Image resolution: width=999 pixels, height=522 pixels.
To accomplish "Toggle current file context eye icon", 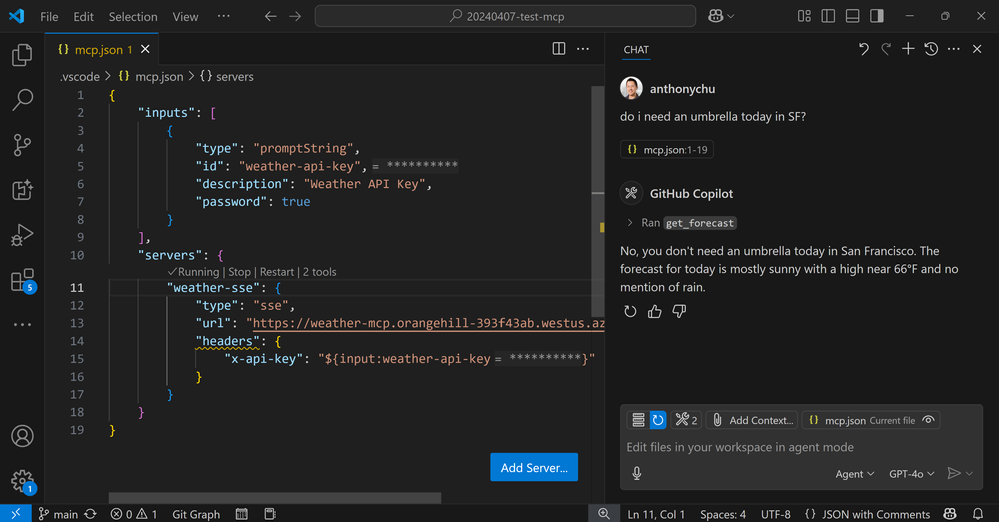I will pos(928,420).
